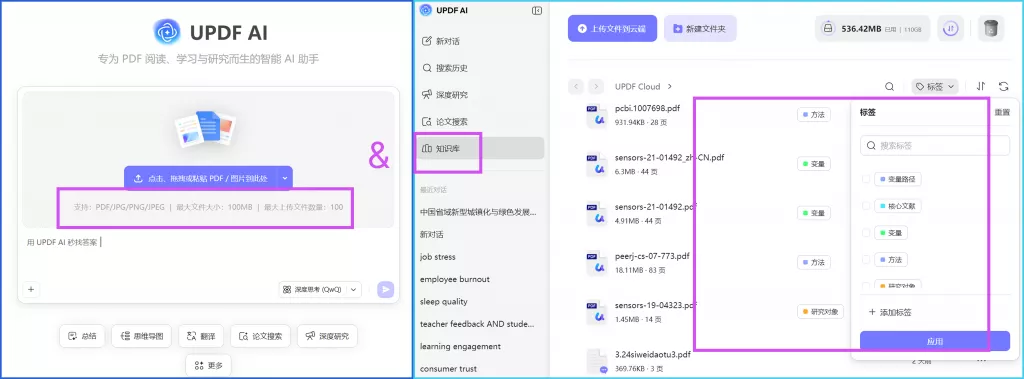Click the search magnifier icon in file toolbar
1024x379 pixels.
click(889, 86)
